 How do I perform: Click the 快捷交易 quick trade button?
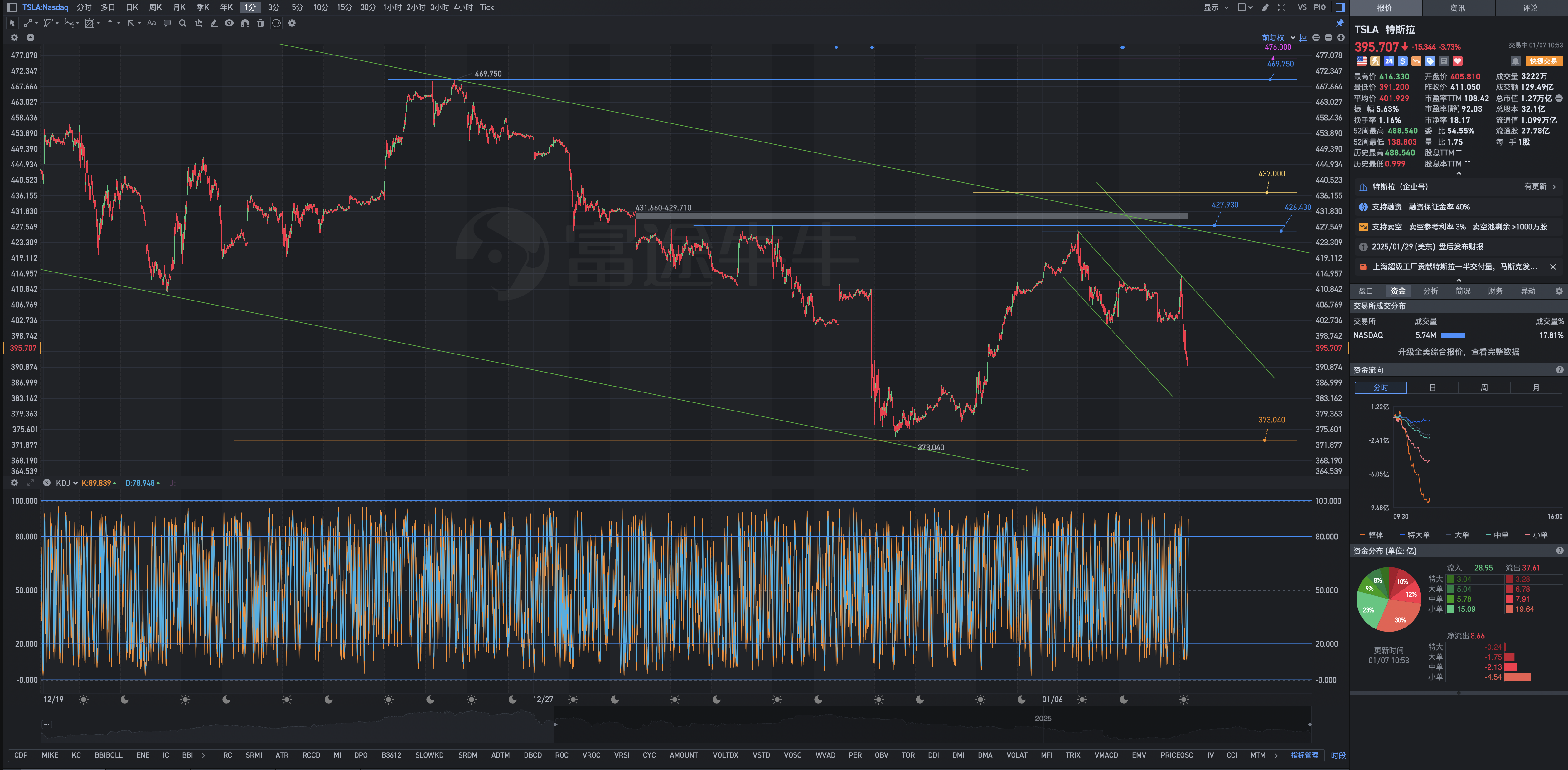1544,61
